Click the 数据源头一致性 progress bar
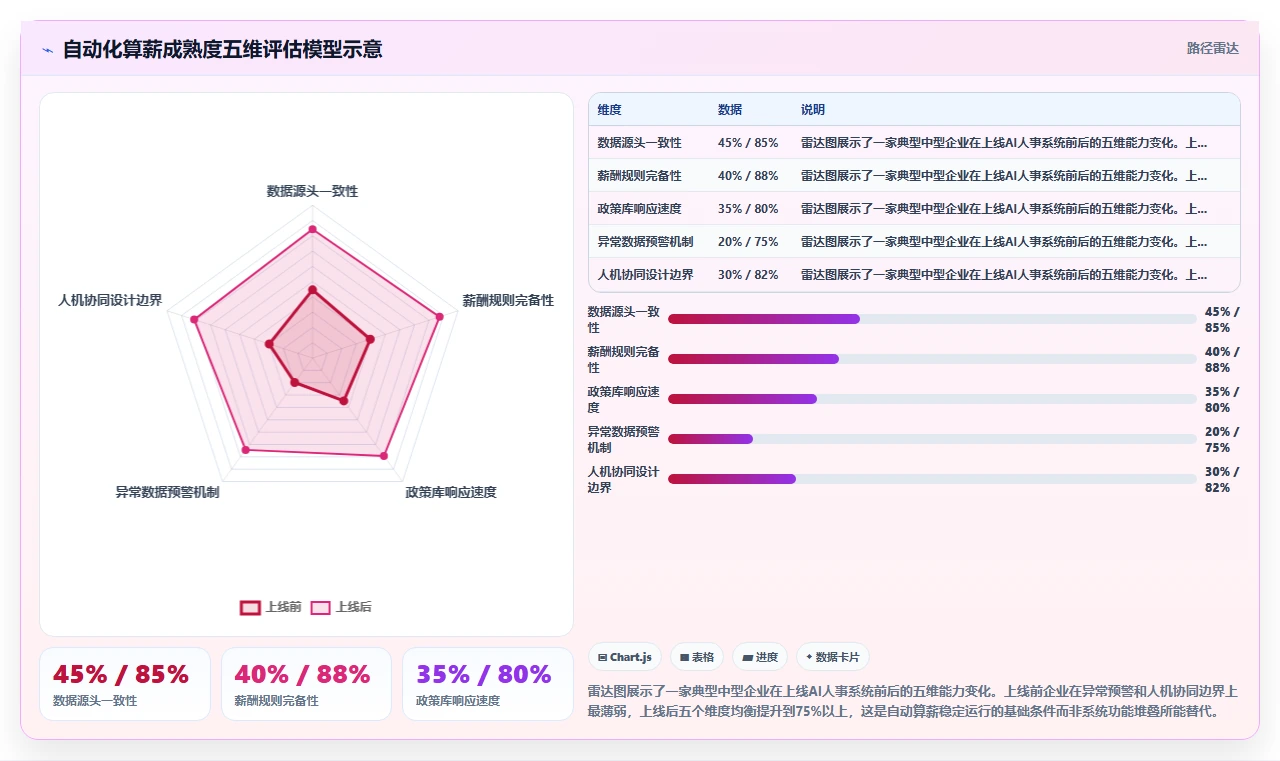The image size is (1280, 761). 932,319
